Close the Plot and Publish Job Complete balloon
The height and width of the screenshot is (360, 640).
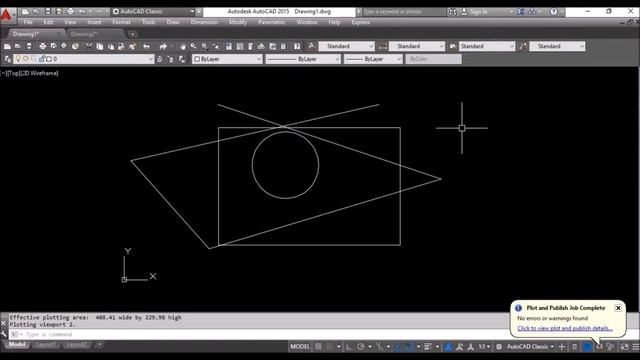(x=618, y=308)
